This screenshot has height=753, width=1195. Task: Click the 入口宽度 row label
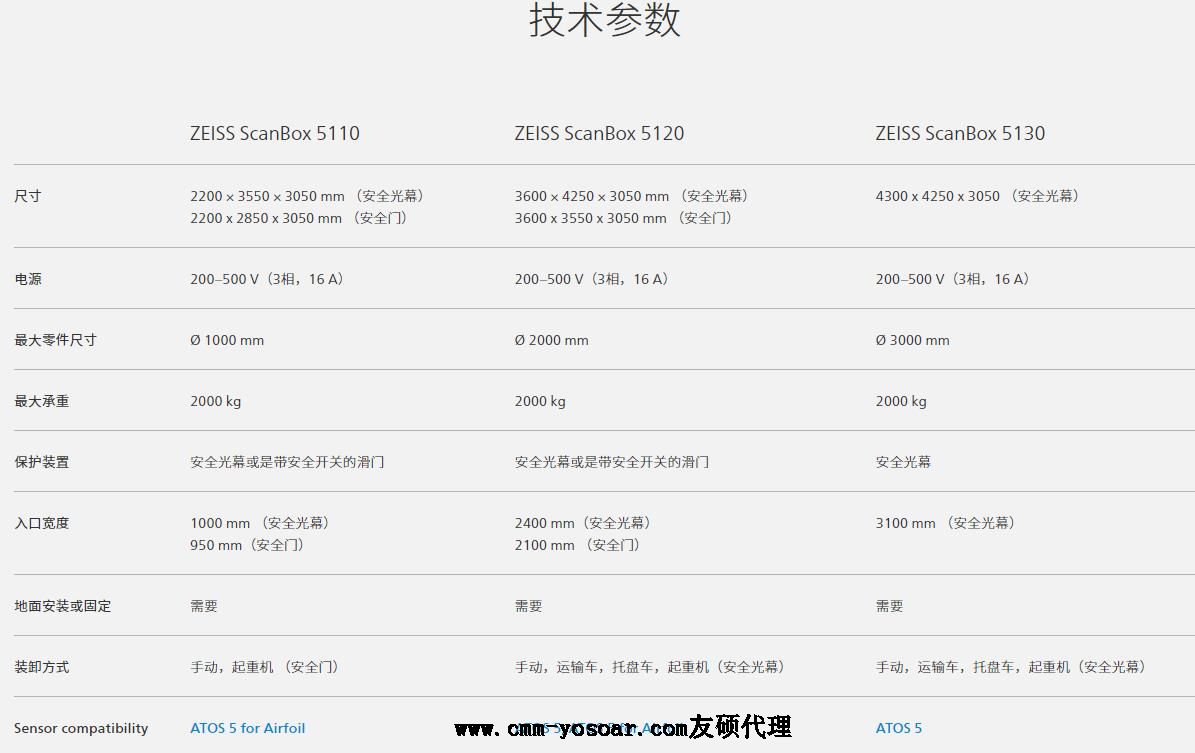tap(41, 523)
